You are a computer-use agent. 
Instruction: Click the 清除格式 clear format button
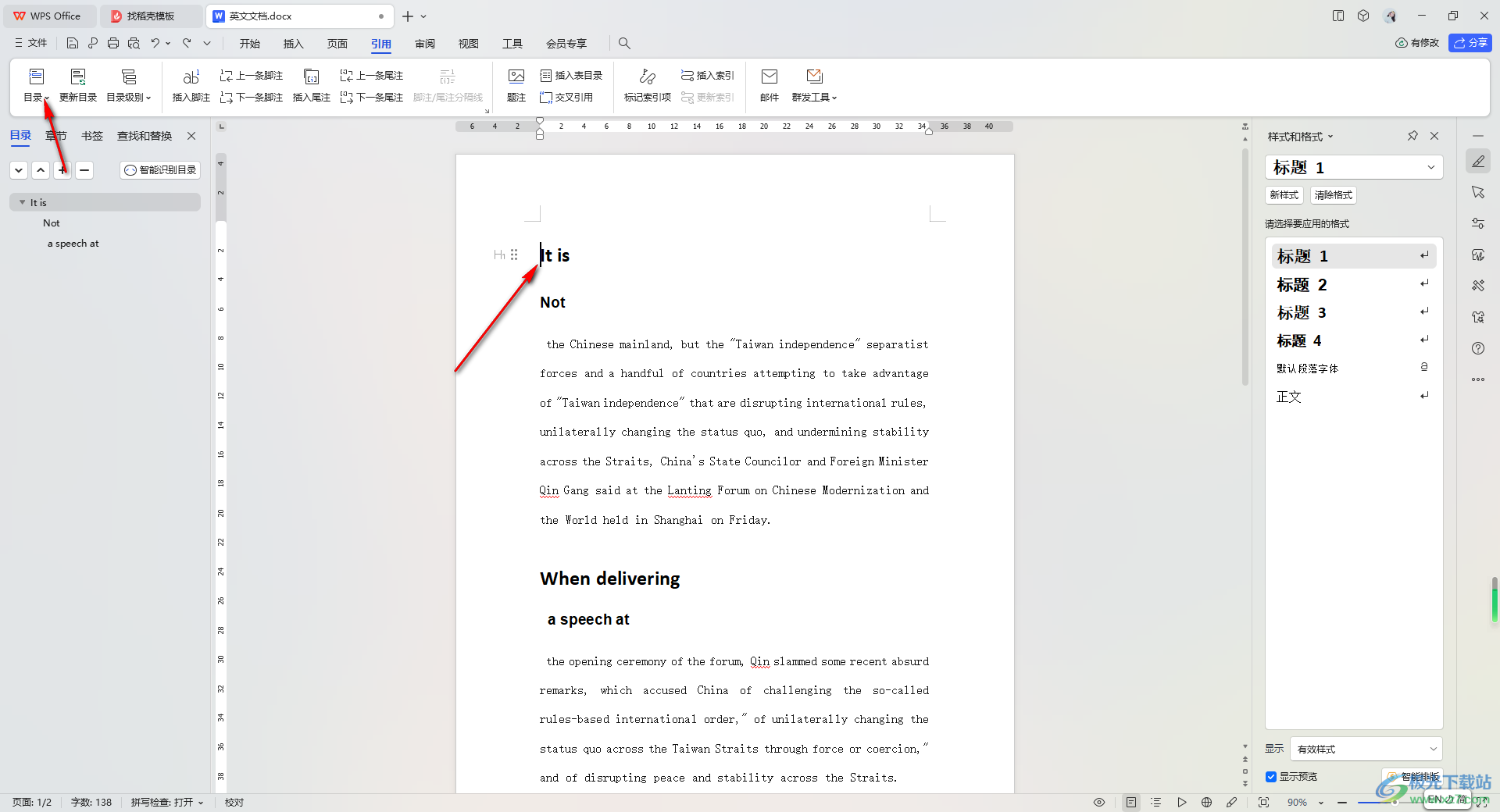[x=1333, y=195]
